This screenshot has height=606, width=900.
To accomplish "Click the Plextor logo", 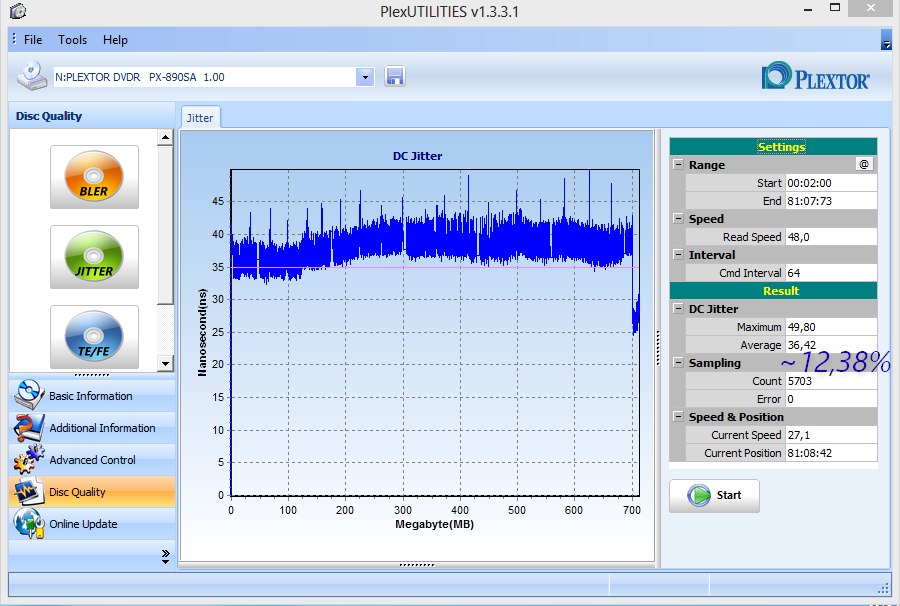I will tap(816, 77).
